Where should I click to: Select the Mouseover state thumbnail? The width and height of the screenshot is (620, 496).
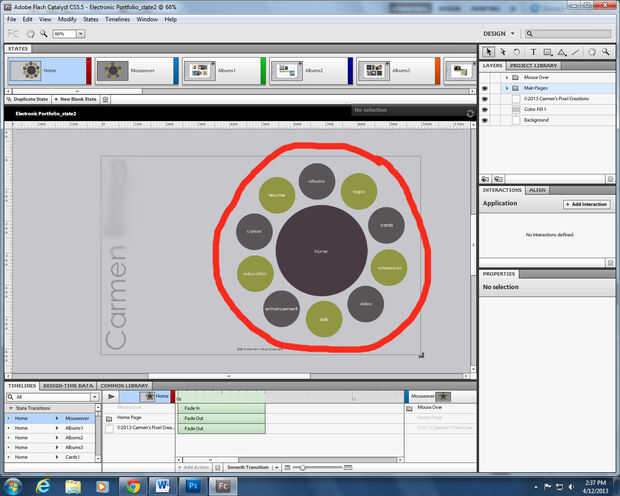pos(136,71)
